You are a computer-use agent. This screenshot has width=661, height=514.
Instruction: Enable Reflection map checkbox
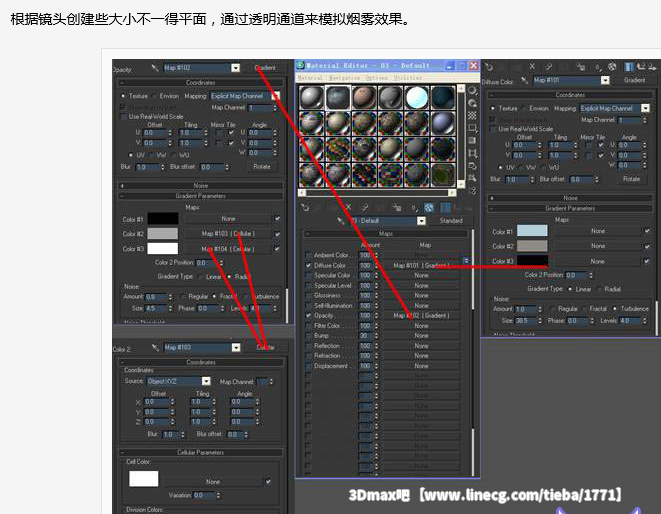309,346
